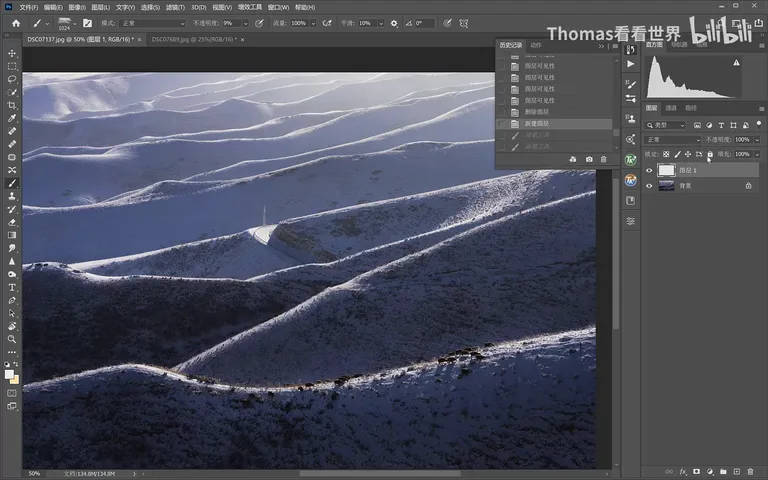Select the Crop tool
The image size is (768, 480).
pyautogui.click(x=12, y=105)
